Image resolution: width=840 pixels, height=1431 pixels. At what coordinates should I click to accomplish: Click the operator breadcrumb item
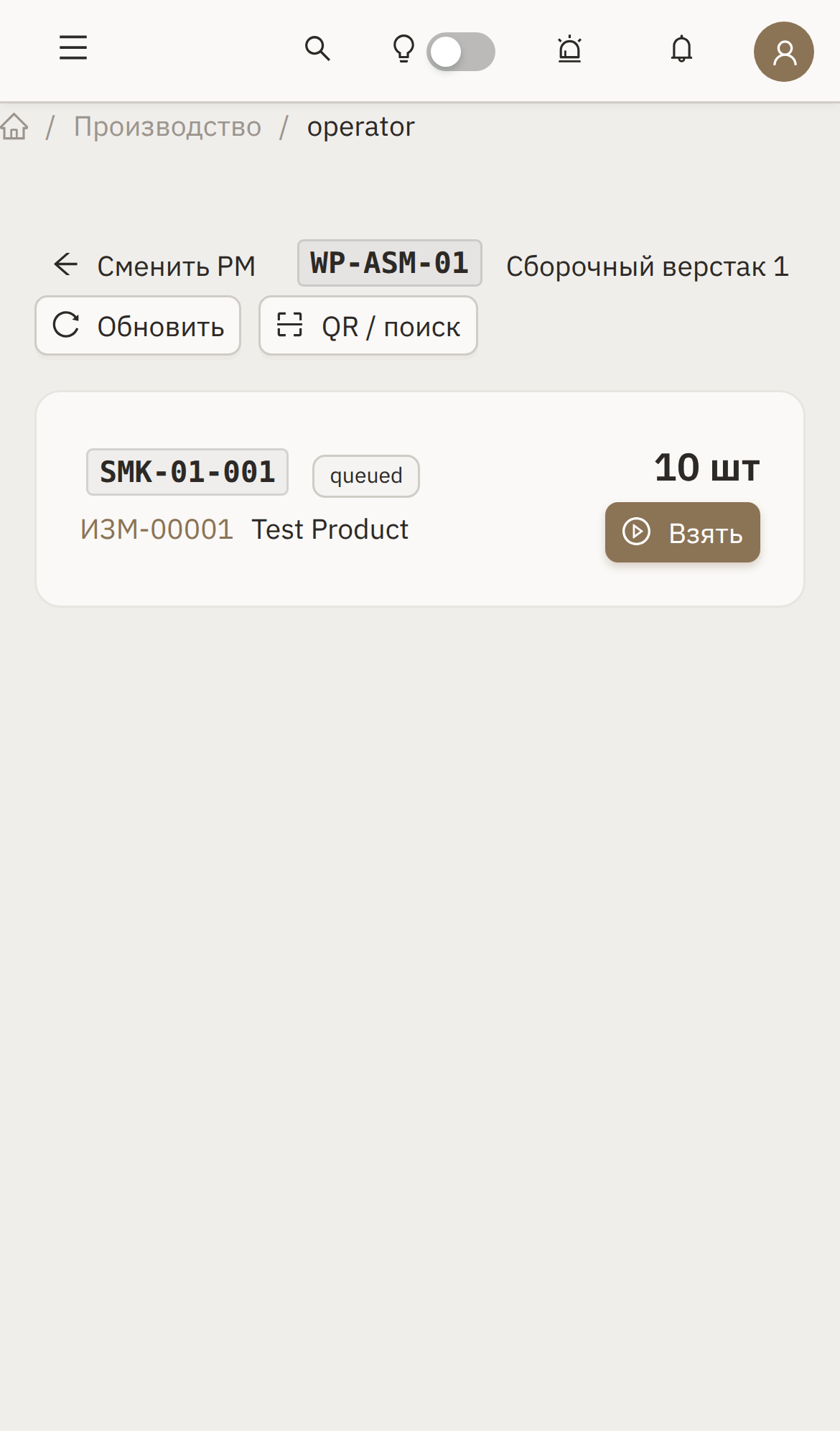[360, 126]
